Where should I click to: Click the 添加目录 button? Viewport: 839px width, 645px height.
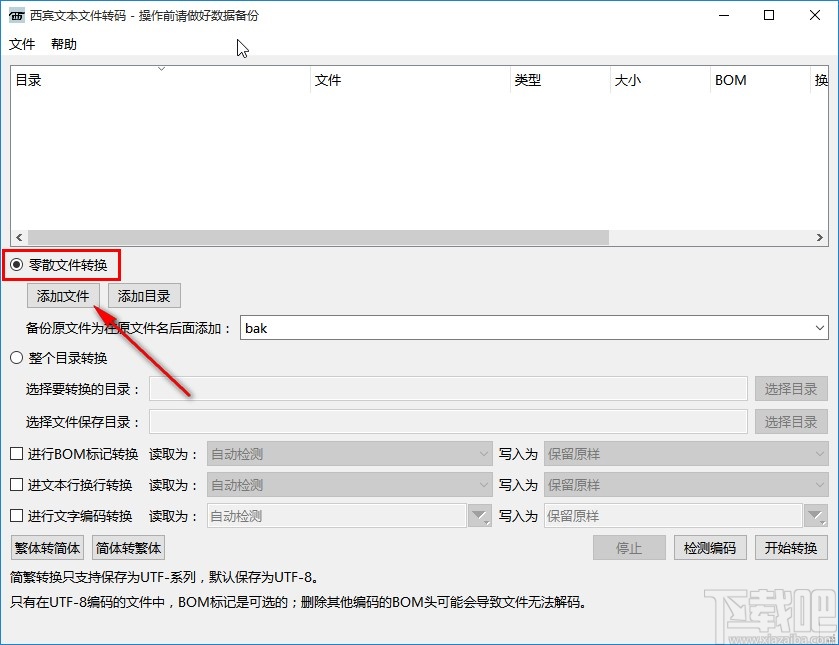[x=142, y=295]
